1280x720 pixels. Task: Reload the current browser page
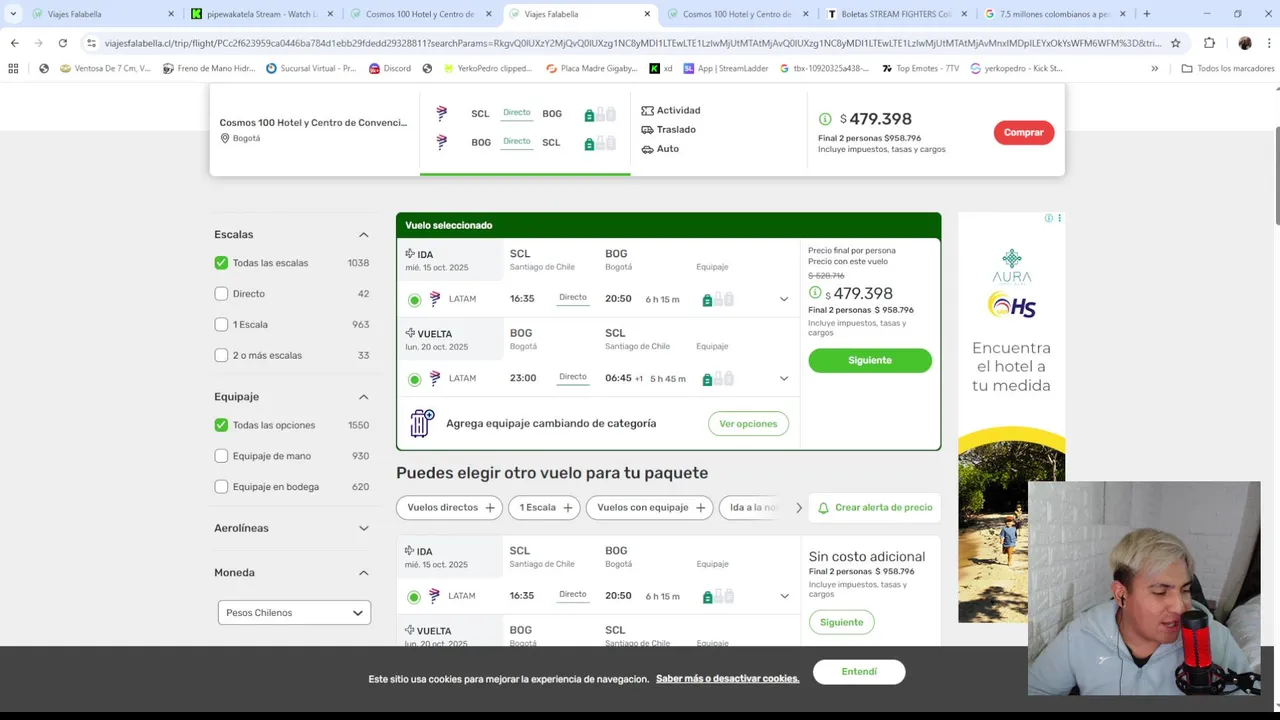[62, 43]
